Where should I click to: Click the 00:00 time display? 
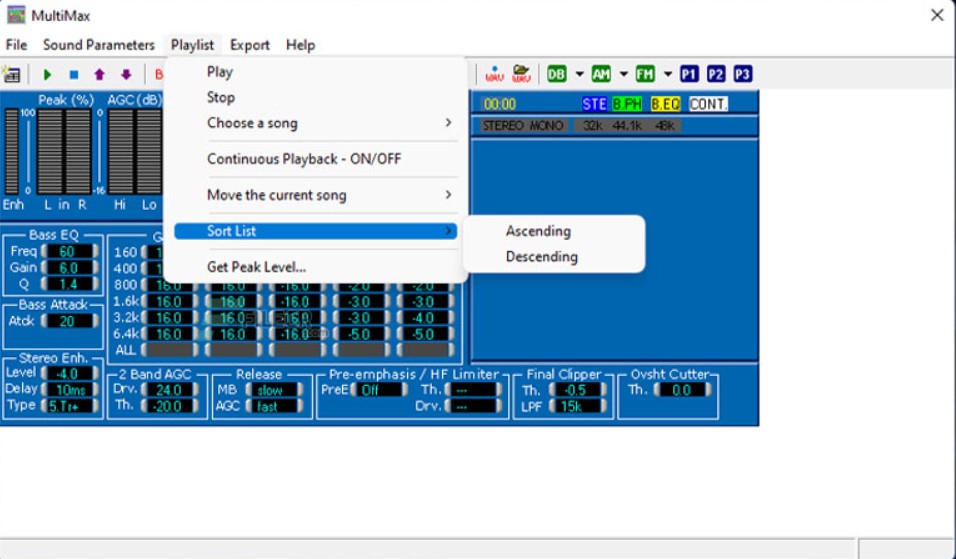(500, 104)
